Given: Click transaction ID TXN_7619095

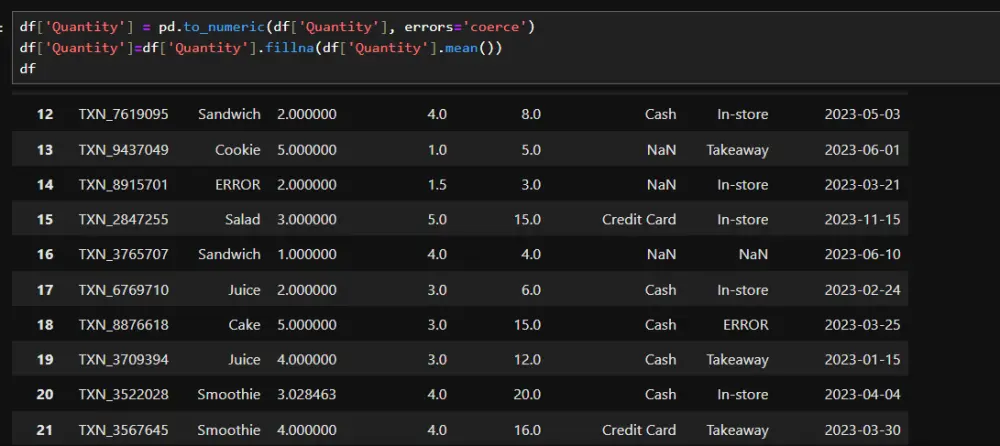Looking at the screenshot, I should [x=124, y=114].
